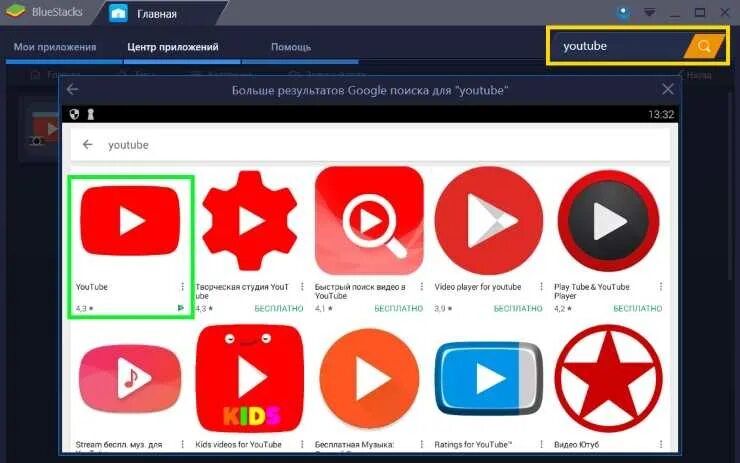
Task: Open Kids videos for YouTube icon
Action: coord(250,379)
